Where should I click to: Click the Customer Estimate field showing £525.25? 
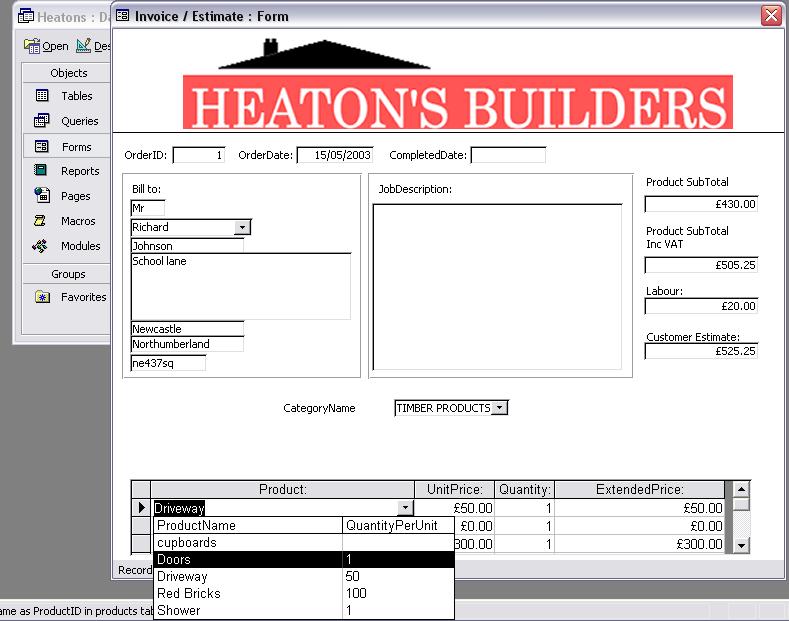701,351
